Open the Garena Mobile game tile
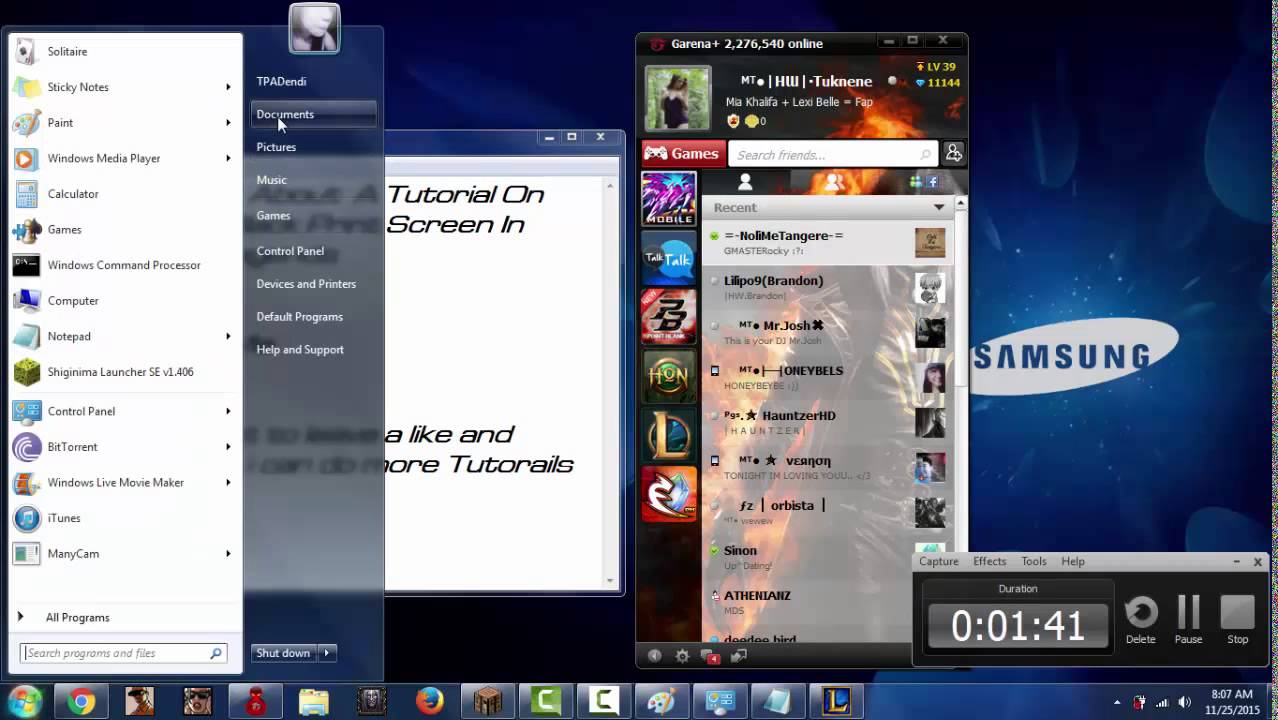This screenshot has height=720, width=1278. click(x=669, y=199)
